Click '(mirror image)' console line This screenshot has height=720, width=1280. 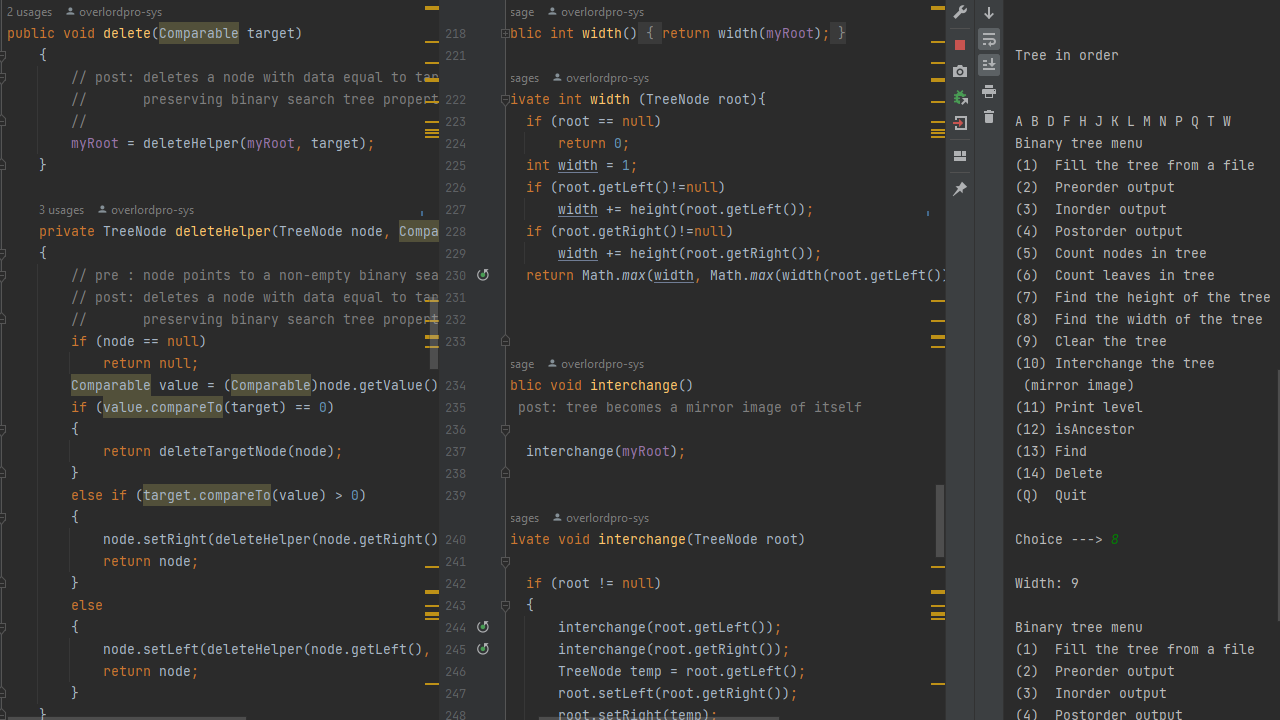(x=1079, y=385)
